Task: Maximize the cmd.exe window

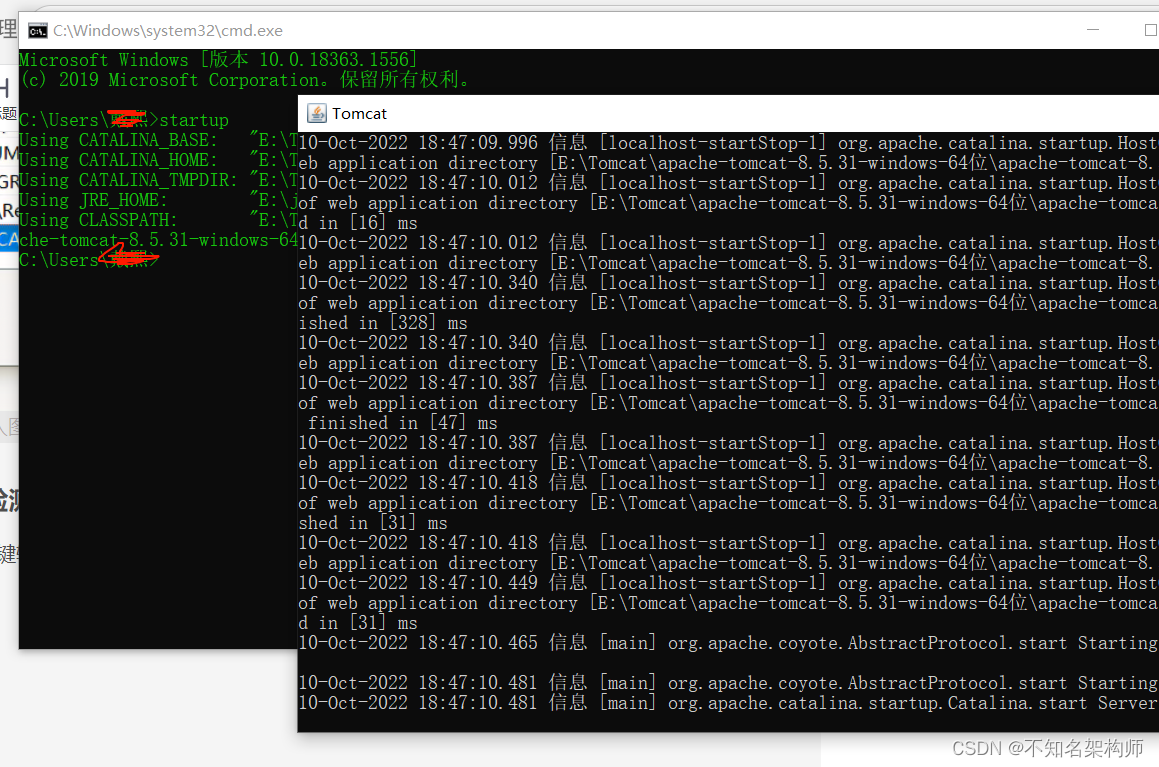Action: click(x=1151, y=30)
